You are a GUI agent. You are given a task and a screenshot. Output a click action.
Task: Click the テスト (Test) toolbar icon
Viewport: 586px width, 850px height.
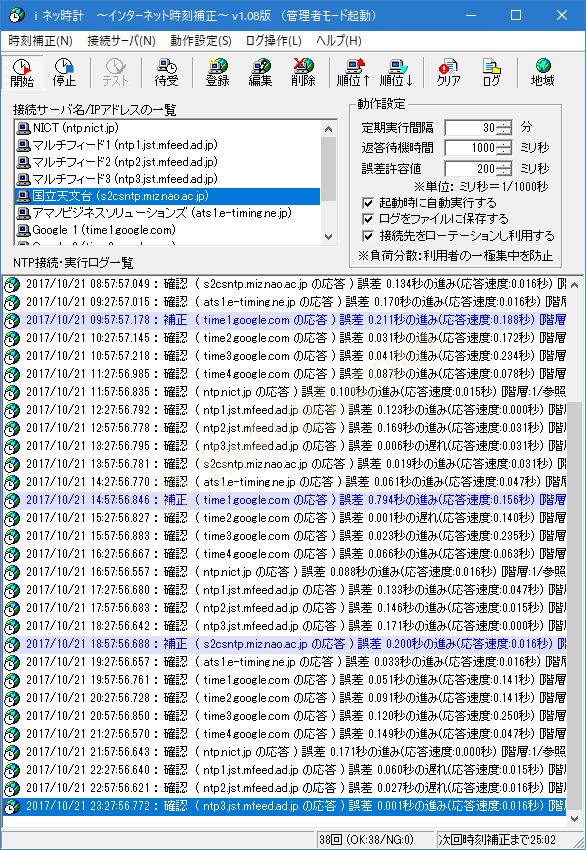coord(115,72)
